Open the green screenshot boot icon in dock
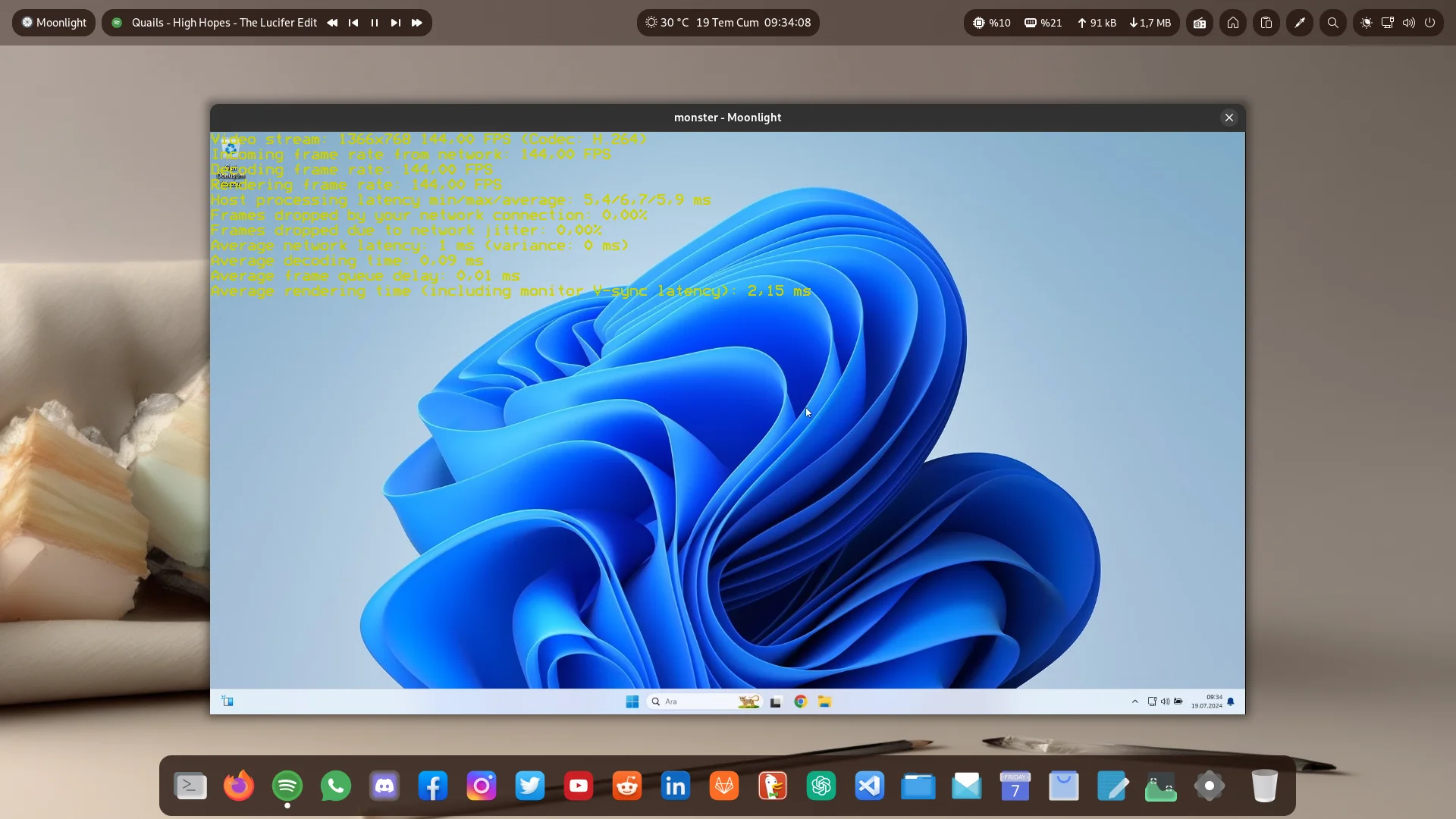Viewport: 1456px width, 819px height. click(x=1161, y=786)
